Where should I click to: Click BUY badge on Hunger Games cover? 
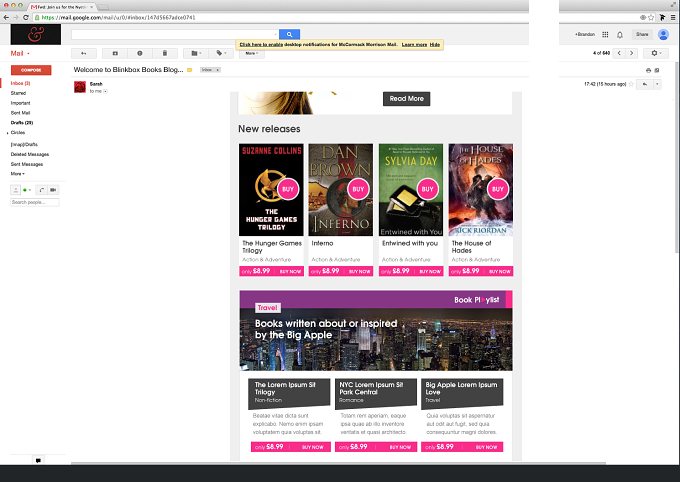pos(288,189)
